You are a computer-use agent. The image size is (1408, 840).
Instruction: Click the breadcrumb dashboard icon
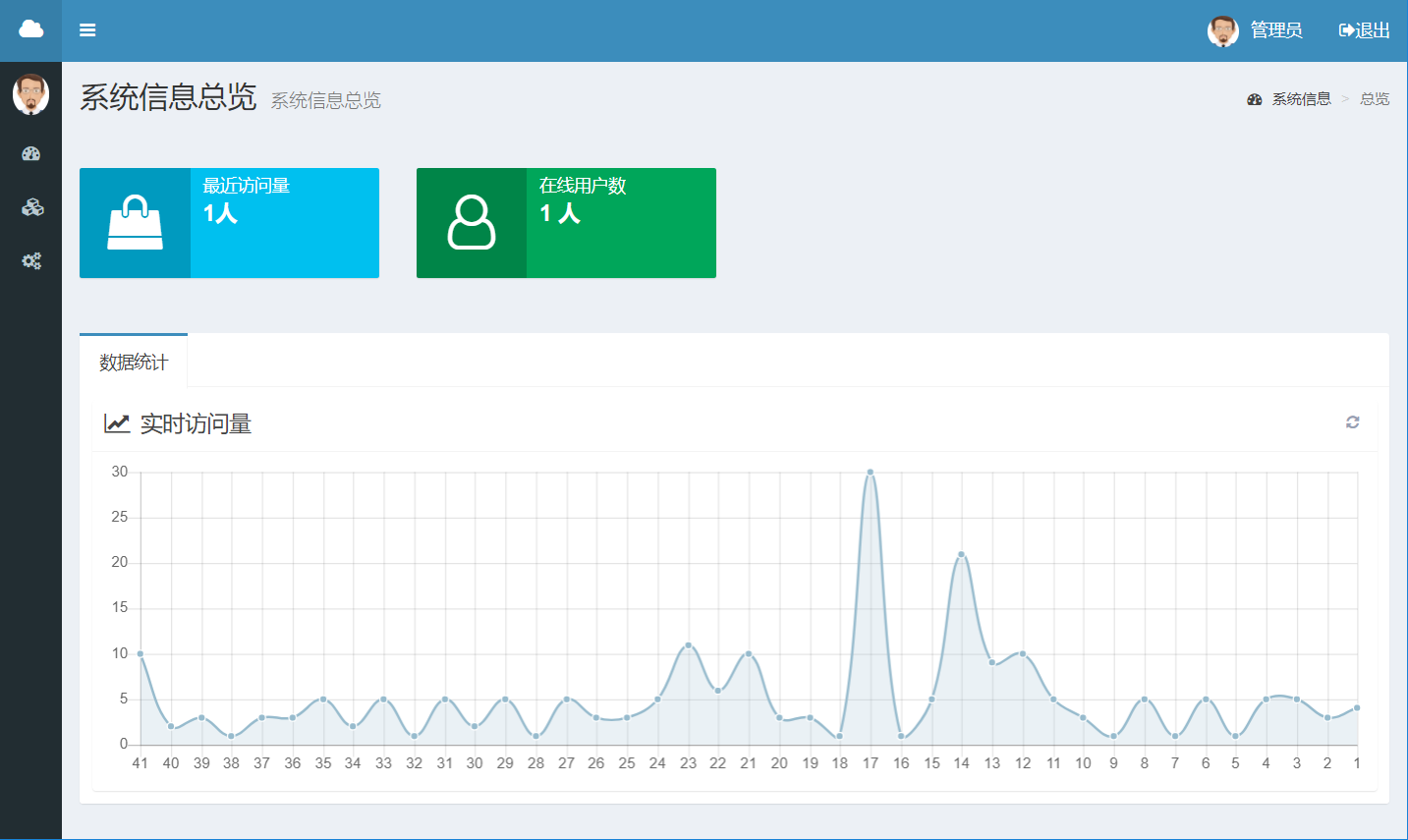1255,99
